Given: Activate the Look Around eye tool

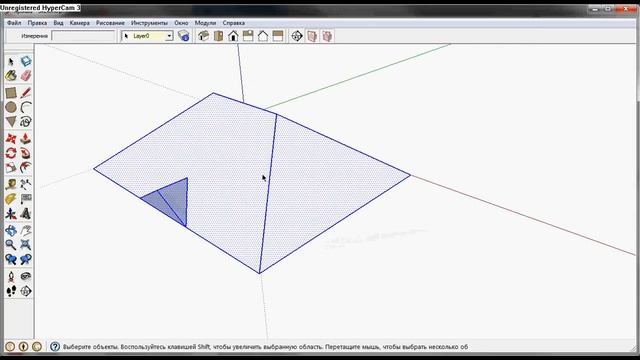Looking at the screenshot, I should click(x=26, y=277).
